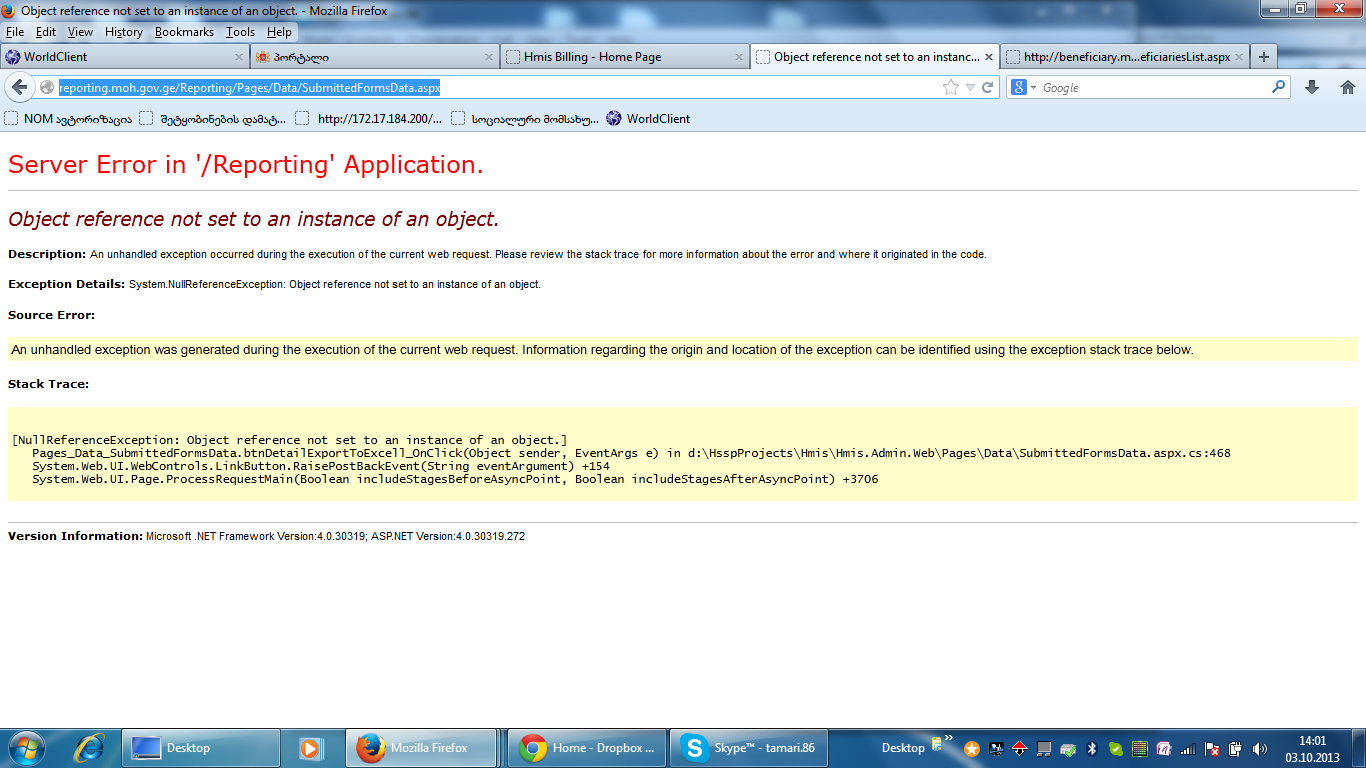Bookmark this page with the star icon
This screenshot has width=1366, height=768.
pyautogui.click(x=950, y=88)
